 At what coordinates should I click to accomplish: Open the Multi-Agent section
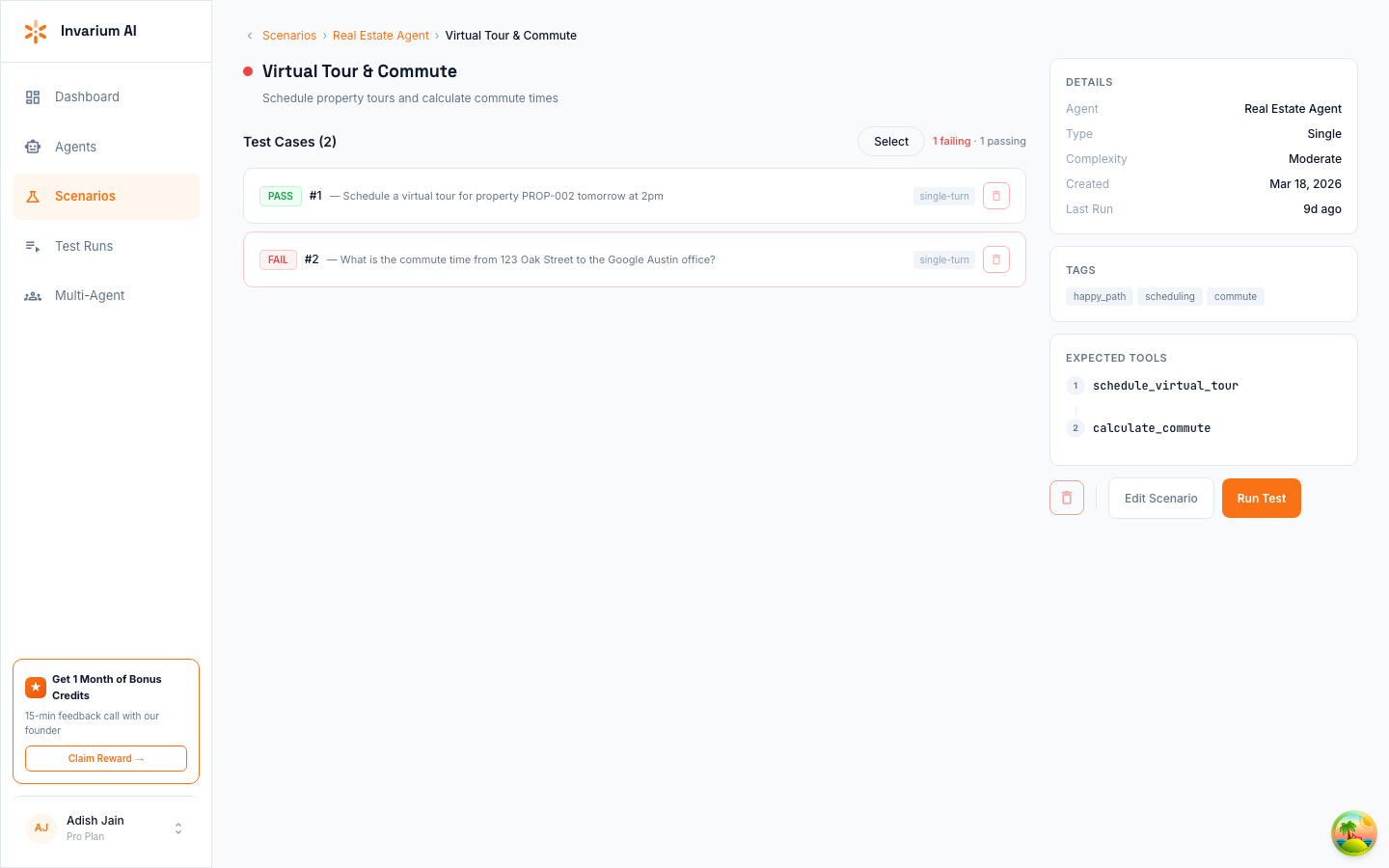click(87, 295)
